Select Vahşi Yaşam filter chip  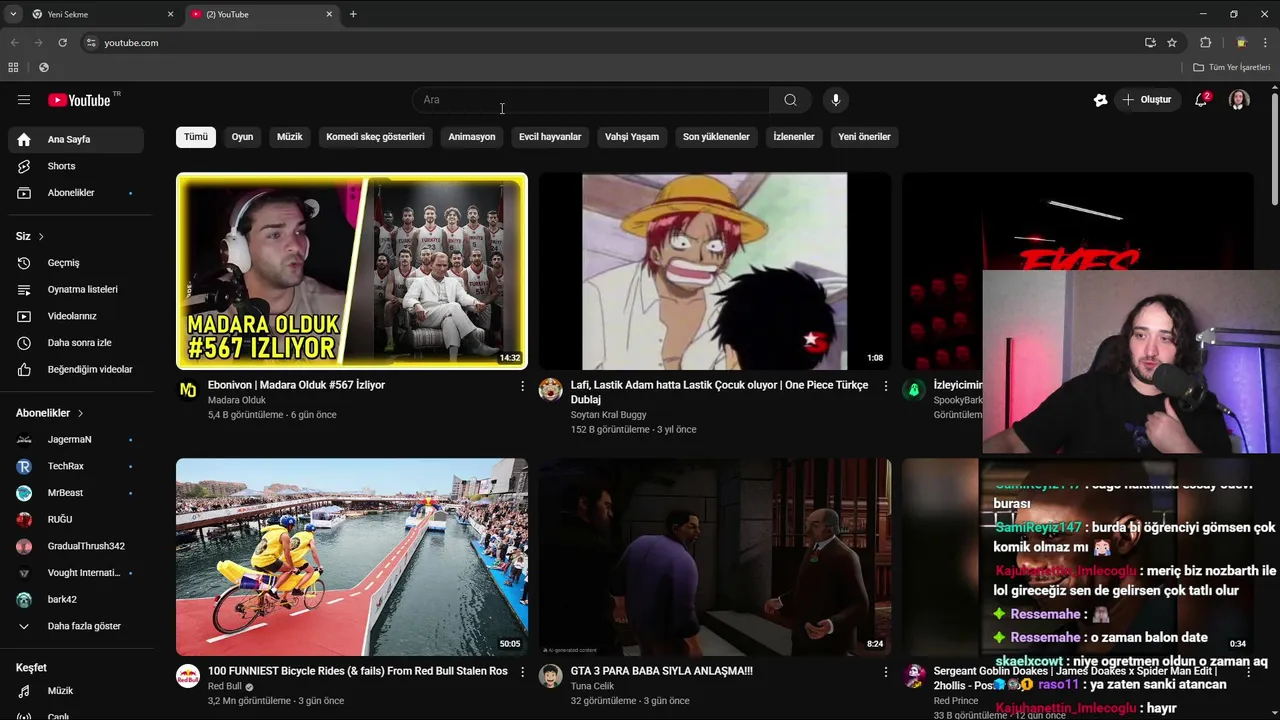click(x=632, y=137)
